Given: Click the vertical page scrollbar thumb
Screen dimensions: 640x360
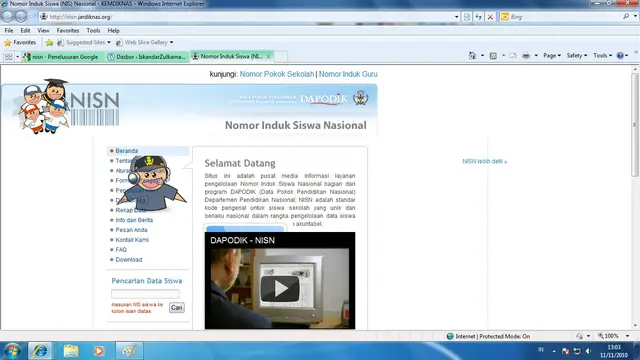Looking at the screenshot, I should tap(635, 125).
